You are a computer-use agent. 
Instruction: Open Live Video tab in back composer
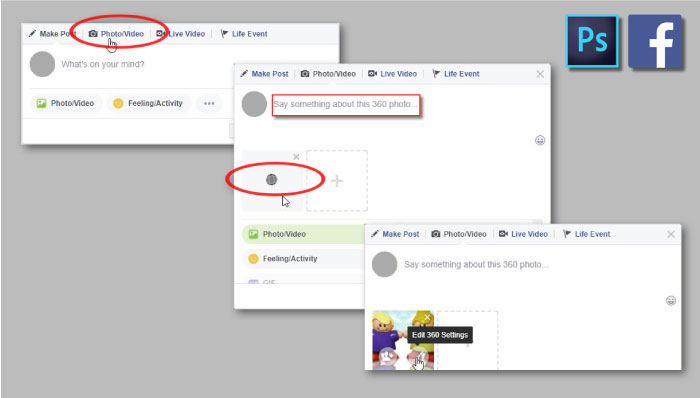click(180, 34)
